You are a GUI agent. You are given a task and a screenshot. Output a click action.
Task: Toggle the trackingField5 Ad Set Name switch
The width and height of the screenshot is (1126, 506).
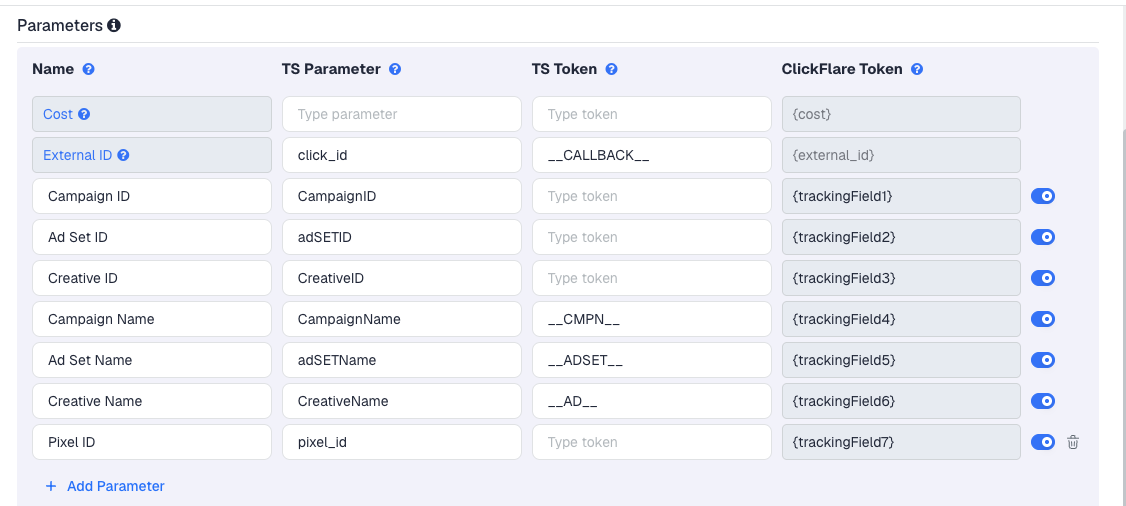1043,360
